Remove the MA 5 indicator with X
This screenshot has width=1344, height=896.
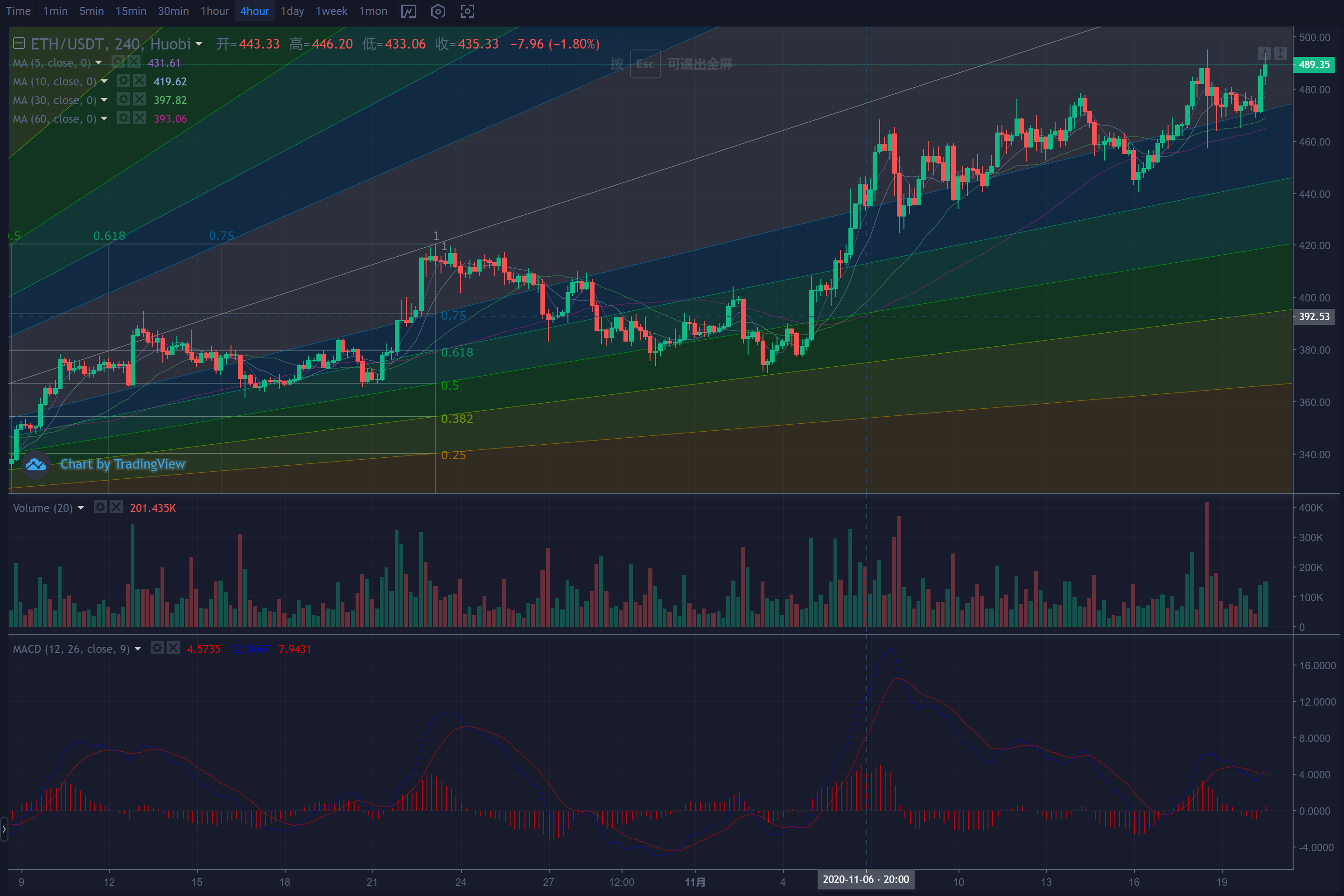tap(134, 62)
